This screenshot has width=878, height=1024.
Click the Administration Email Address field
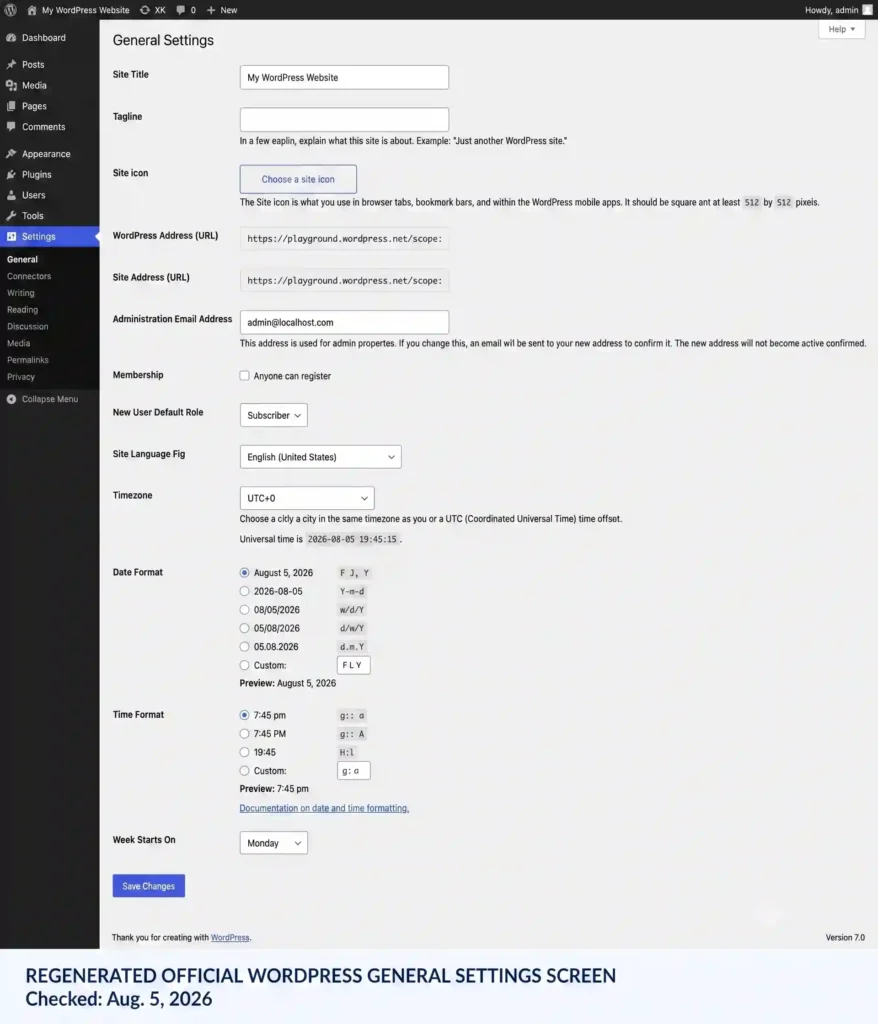[344, 323]
